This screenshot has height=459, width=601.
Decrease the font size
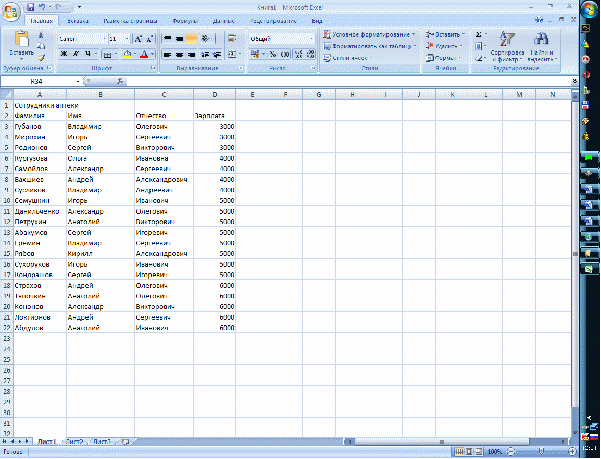pos(149,39)
